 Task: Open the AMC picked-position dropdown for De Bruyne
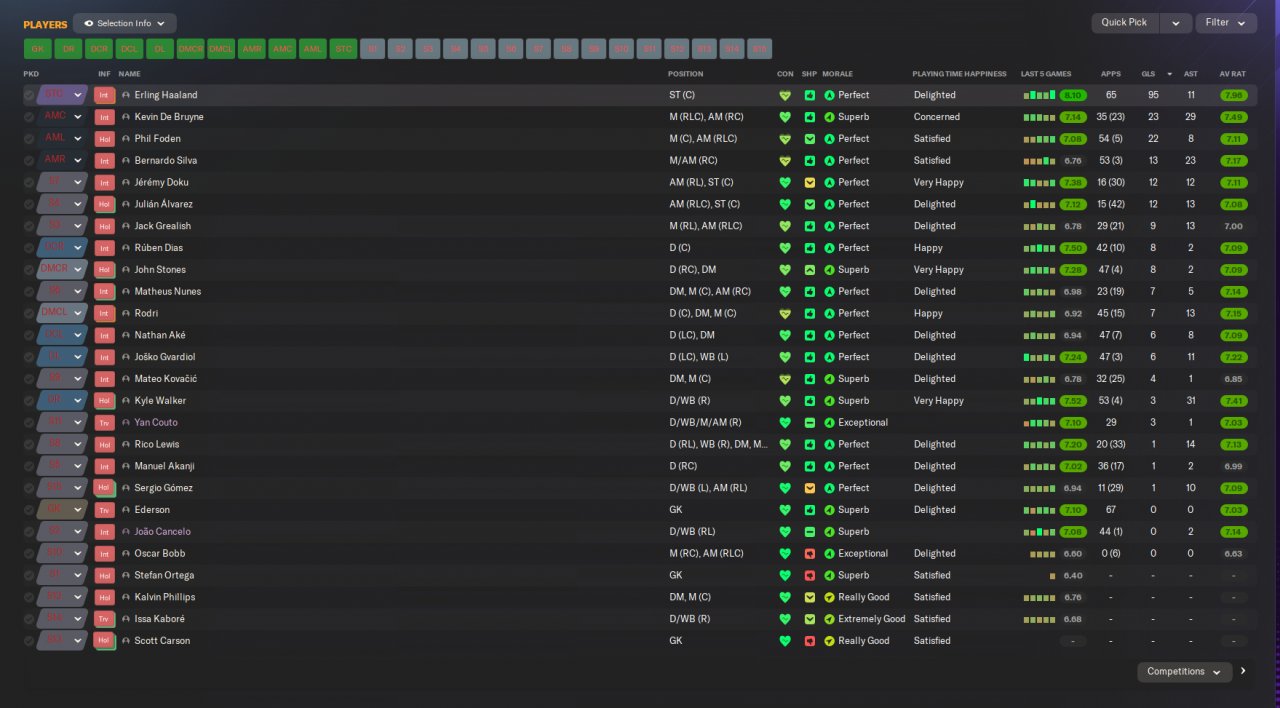point(62,117)
